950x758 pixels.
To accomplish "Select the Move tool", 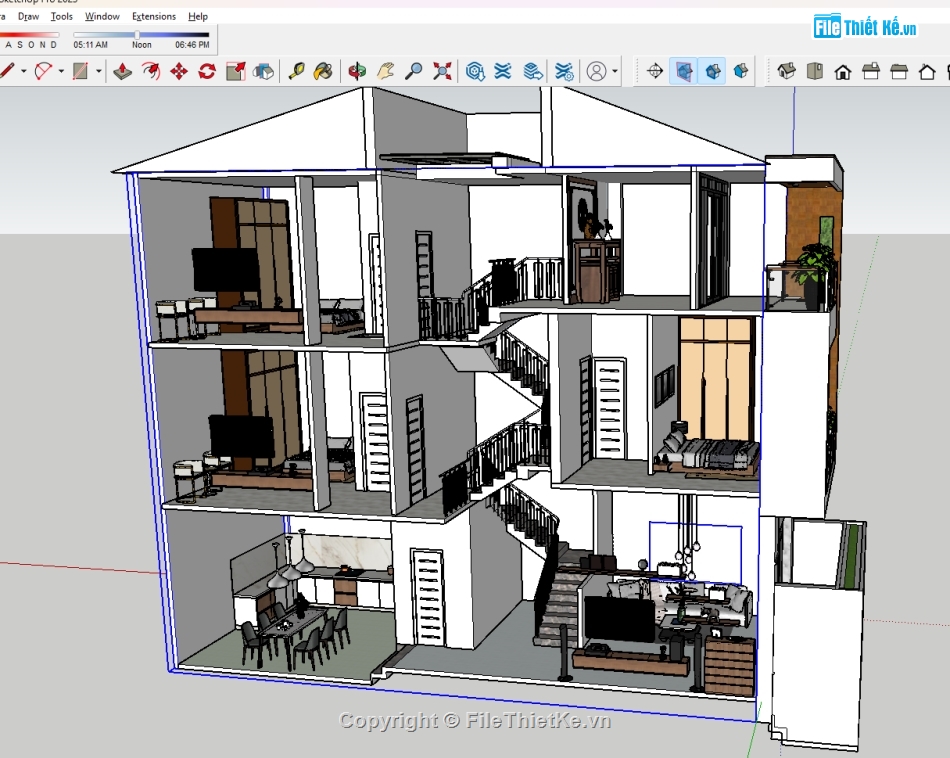I will 179,71.
